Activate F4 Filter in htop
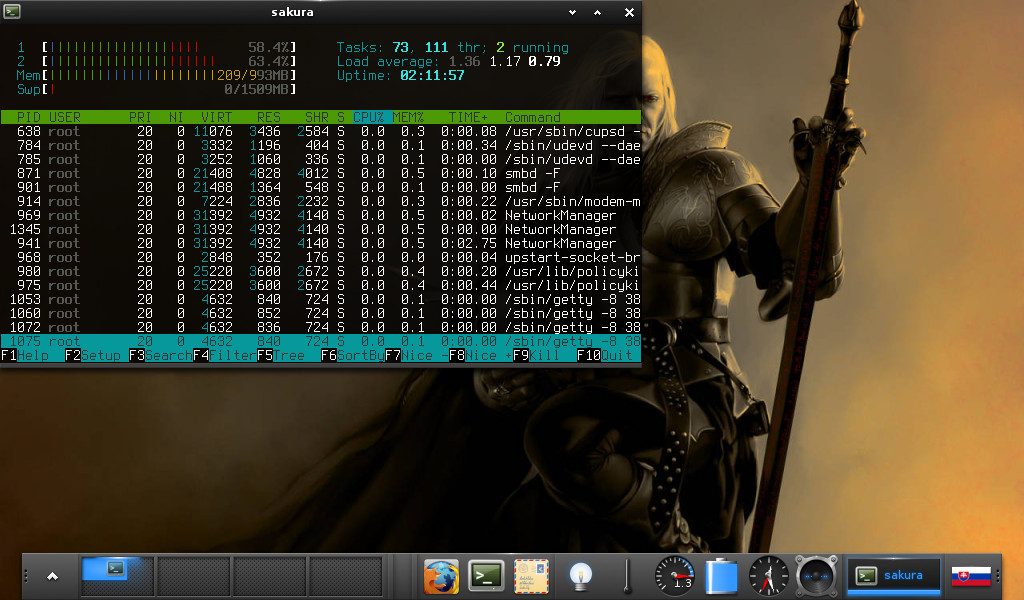Viewport: 1024px width, 600px height. pos(225,355)
